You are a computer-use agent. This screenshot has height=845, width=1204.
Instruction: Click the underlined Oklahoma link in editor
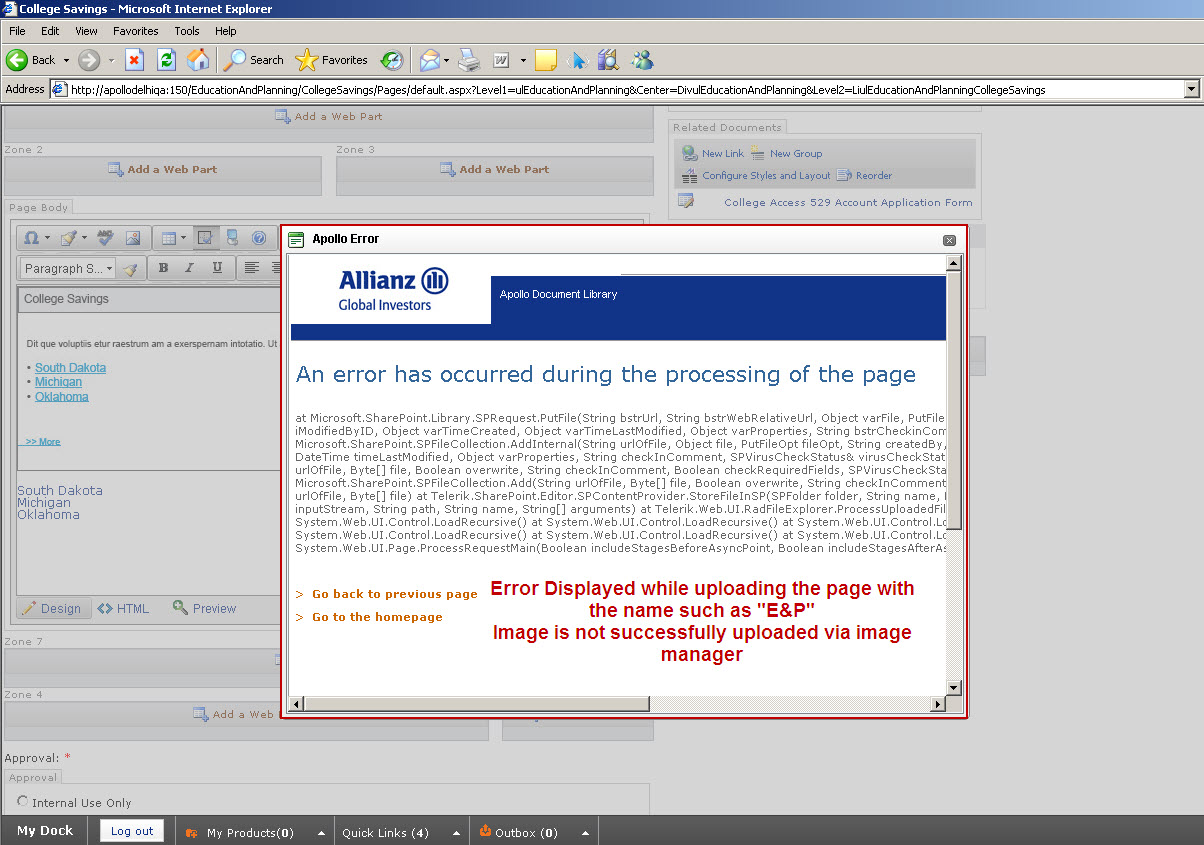[x=62, y=397]
